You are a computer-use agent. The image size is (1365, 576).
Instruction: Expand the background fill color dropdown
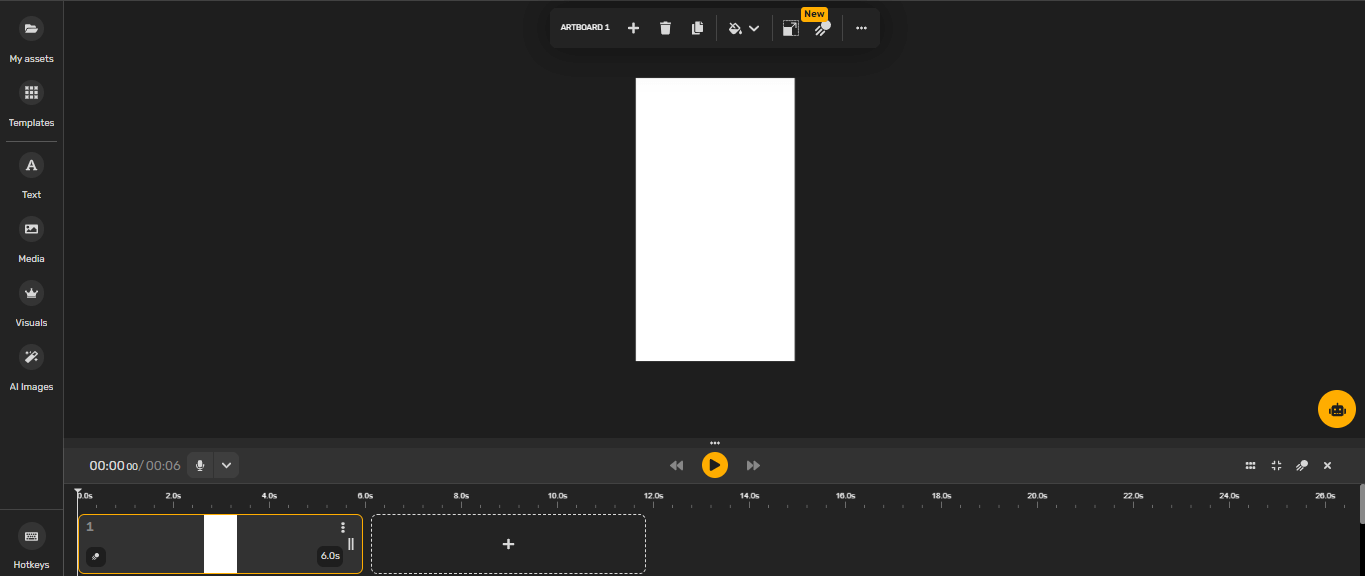tap(755, 27)
